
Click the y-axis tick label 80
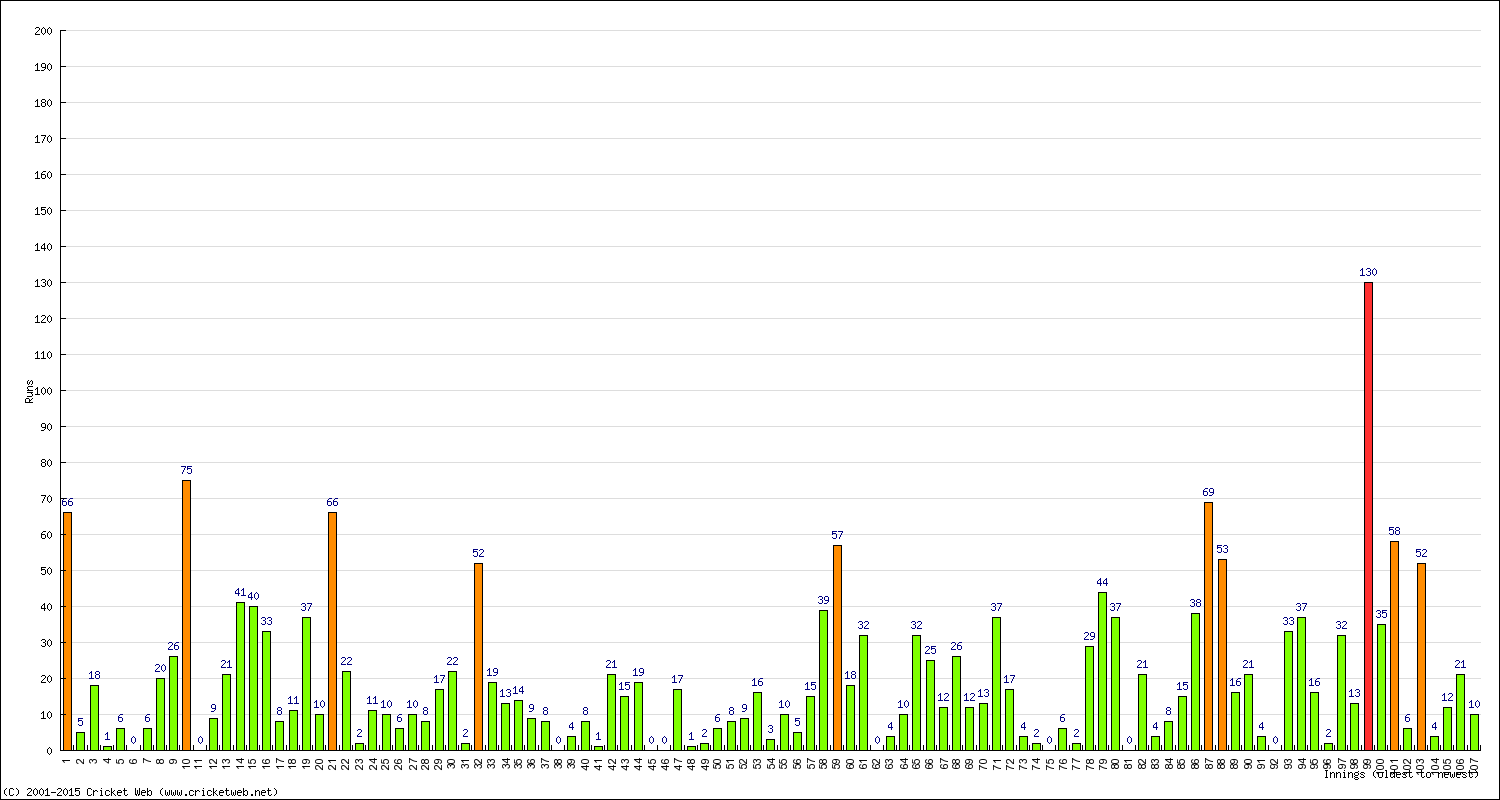pyautogui.click(x=46, y=463)
